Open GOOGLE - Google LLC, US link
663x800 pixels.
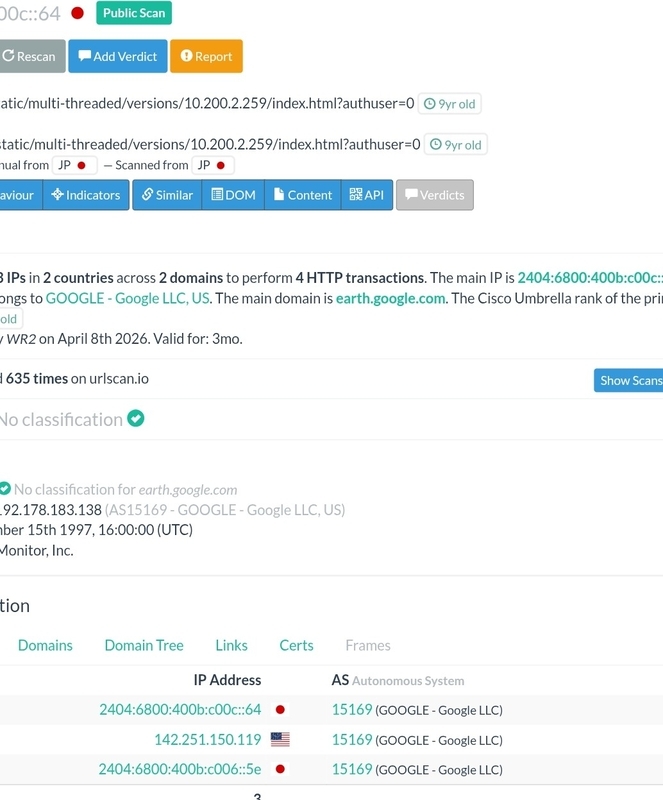tap(128, 298)
